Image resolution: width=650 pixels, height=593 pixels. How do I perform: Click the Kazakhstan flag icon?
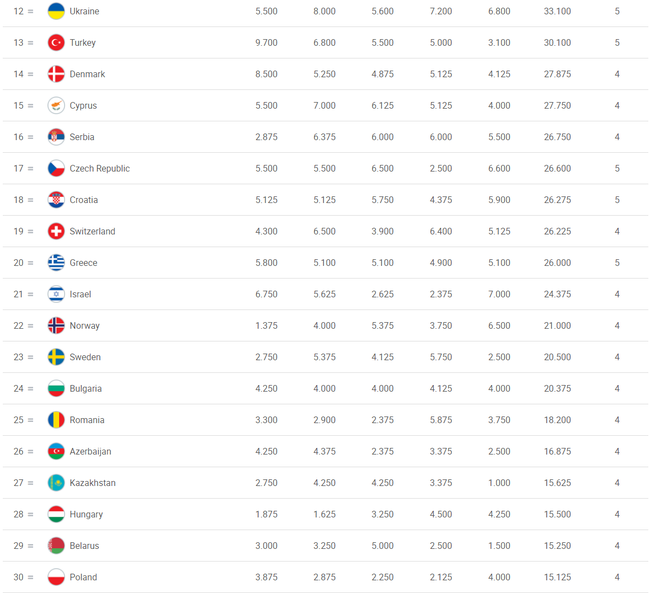point(56,483)
